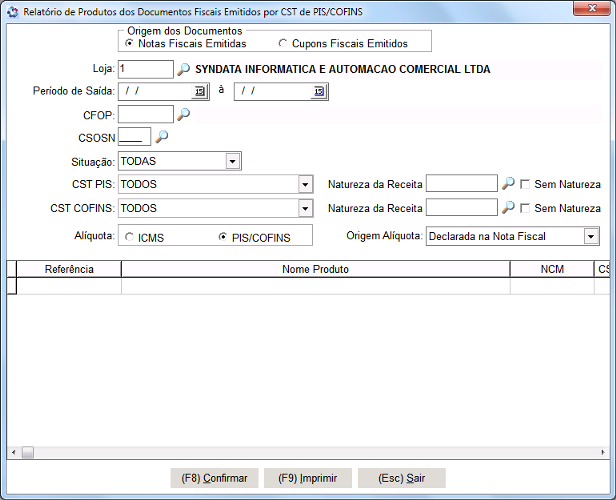Image resolution: width=616 pixels, height=500 pixels.
Task: Click the window title bar application icon
Action: click(x=12, y=10)
